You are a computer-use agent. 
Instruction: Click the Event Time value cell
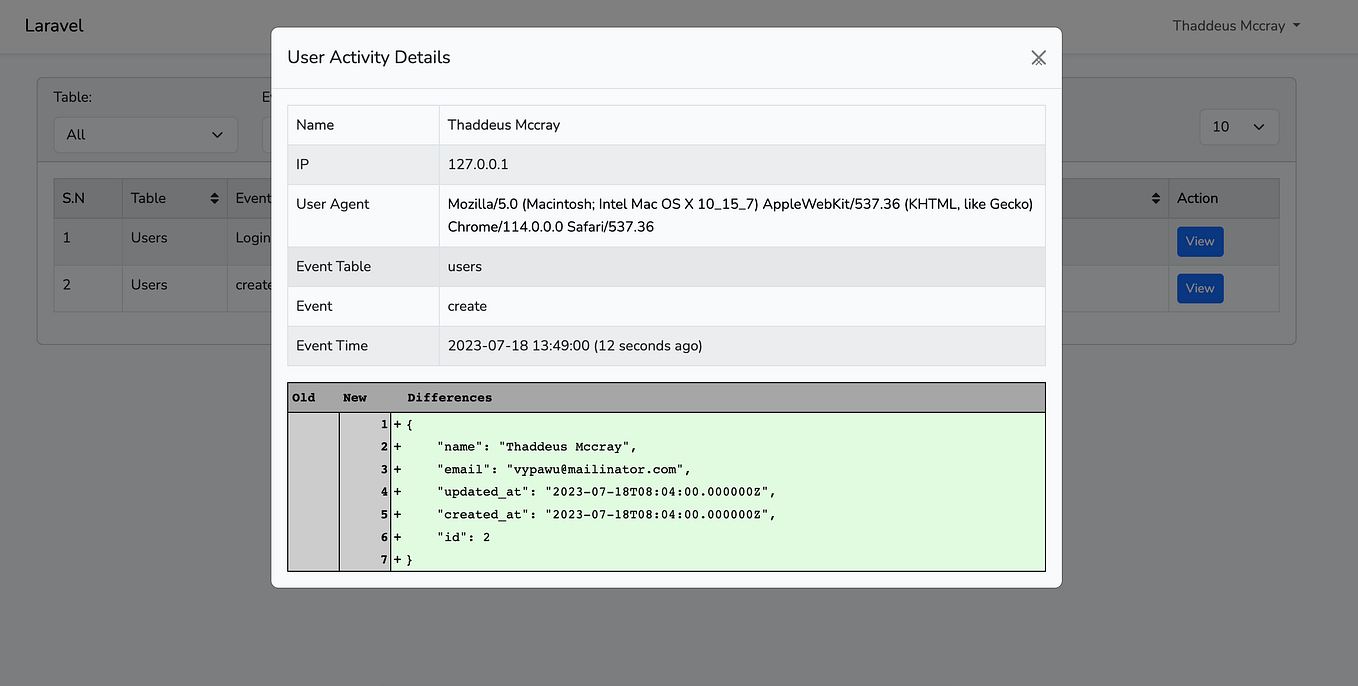tap(742, 346)
